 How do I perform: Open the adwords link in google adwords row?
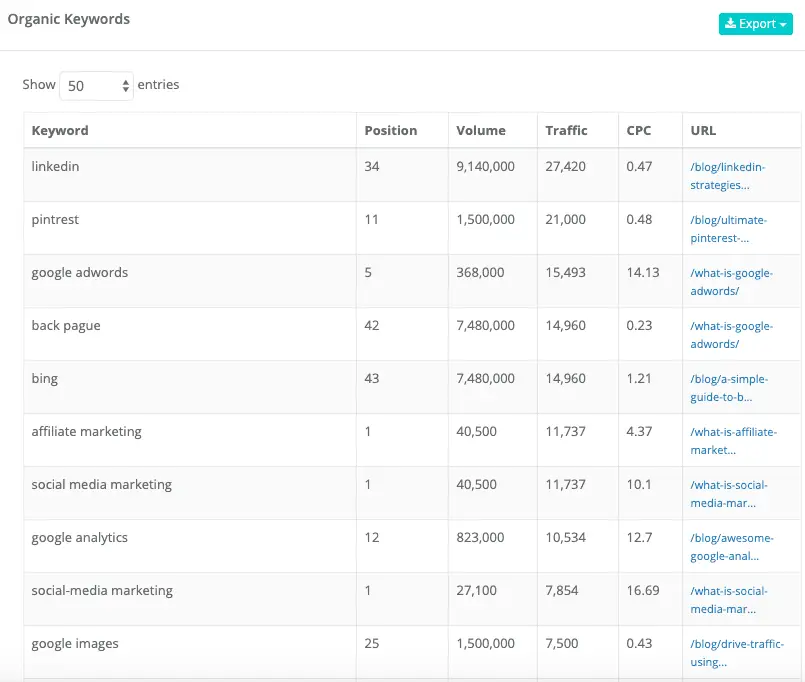coord(731,282)
